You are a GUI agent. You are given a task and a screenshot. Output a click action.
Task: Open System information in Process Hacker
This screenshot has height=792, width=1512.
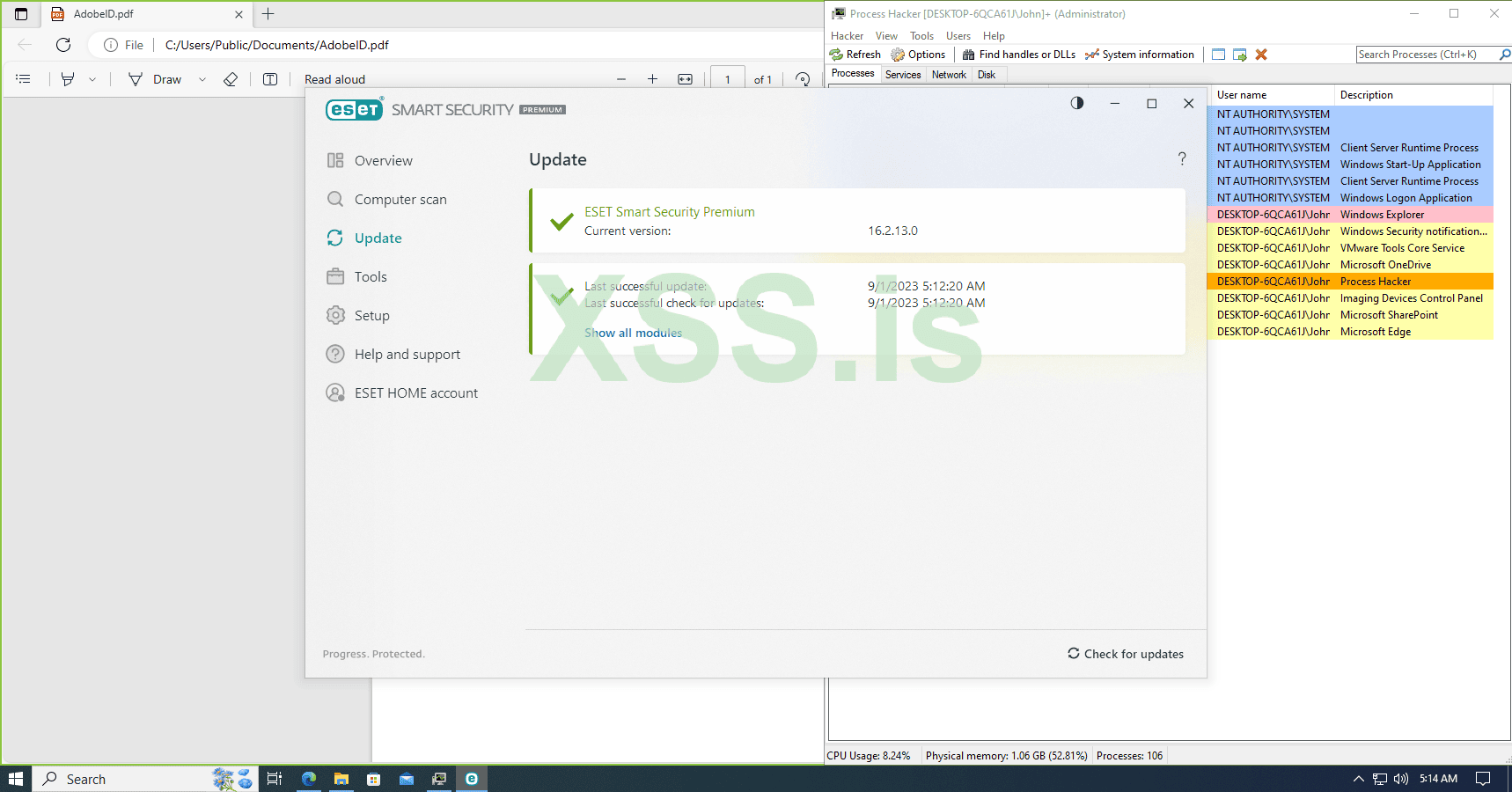1139,54
